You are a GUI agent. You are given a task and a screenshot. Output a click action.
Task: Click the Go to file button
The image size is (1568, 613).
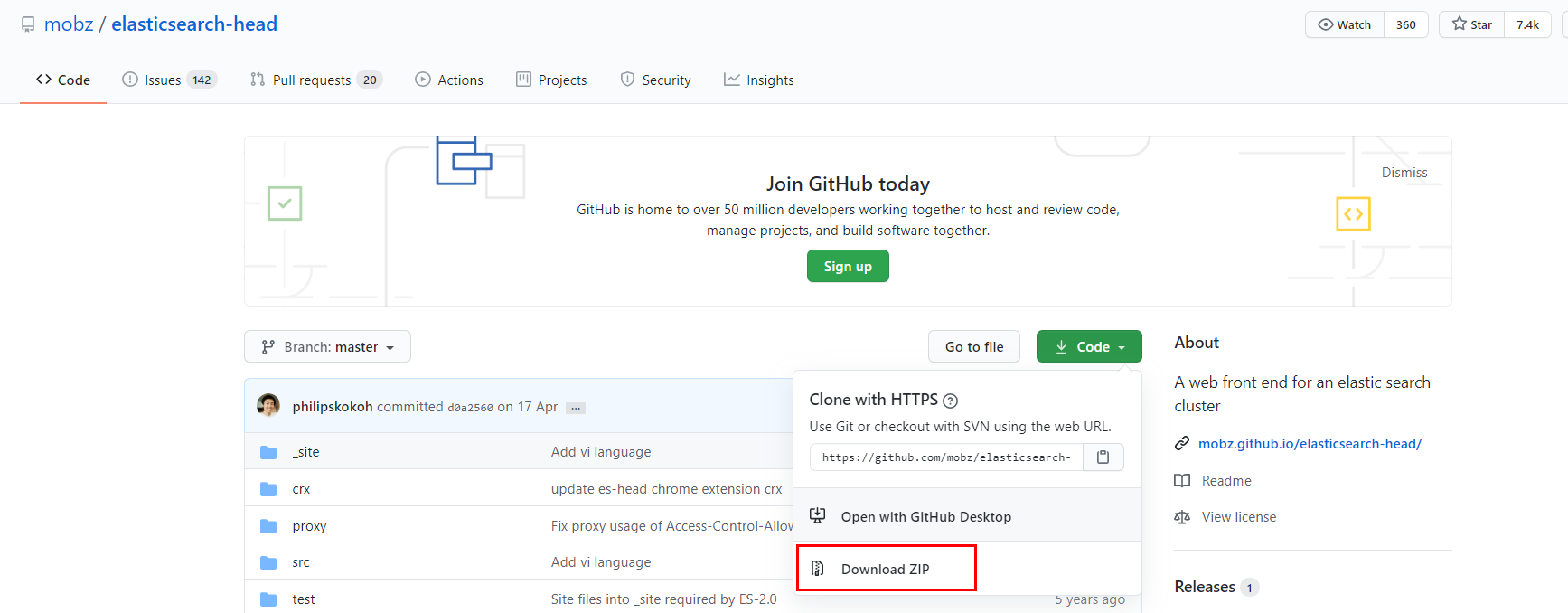pos(974,346)
